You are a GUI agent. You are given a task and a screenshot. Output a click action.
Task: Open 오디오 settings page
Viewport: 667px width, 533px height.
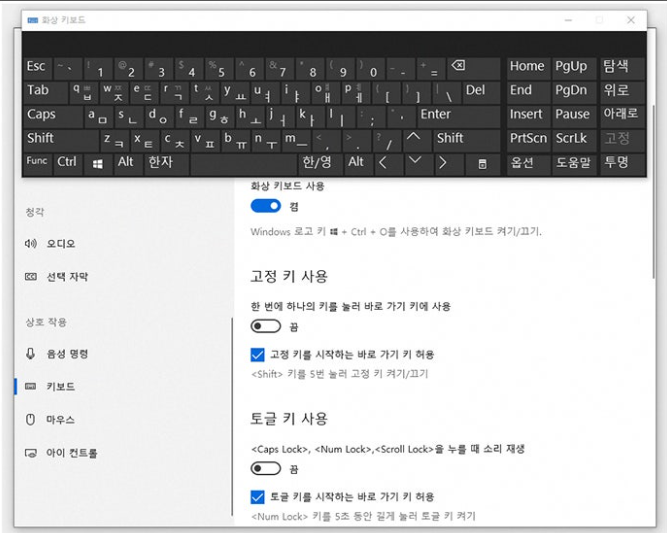click(x=61, y=244)
